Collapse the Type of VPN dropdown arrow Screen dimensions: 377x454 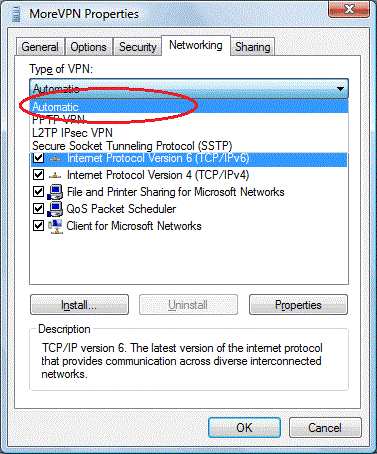[x=340, y=89]
